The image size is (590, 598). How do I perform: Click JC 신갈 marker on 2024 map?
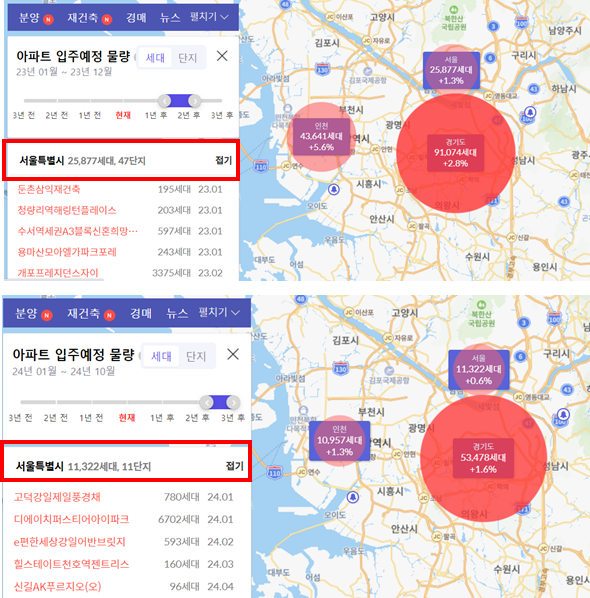pos(544,548)
